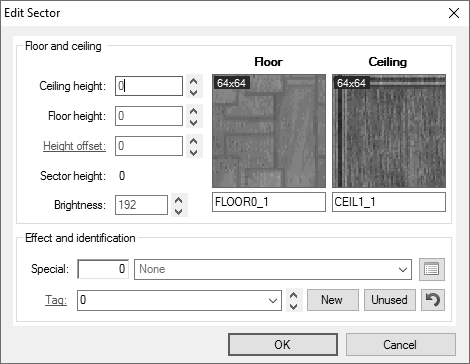Click the Unused tag button
This screenshot has width=470, height=364.
390,300
